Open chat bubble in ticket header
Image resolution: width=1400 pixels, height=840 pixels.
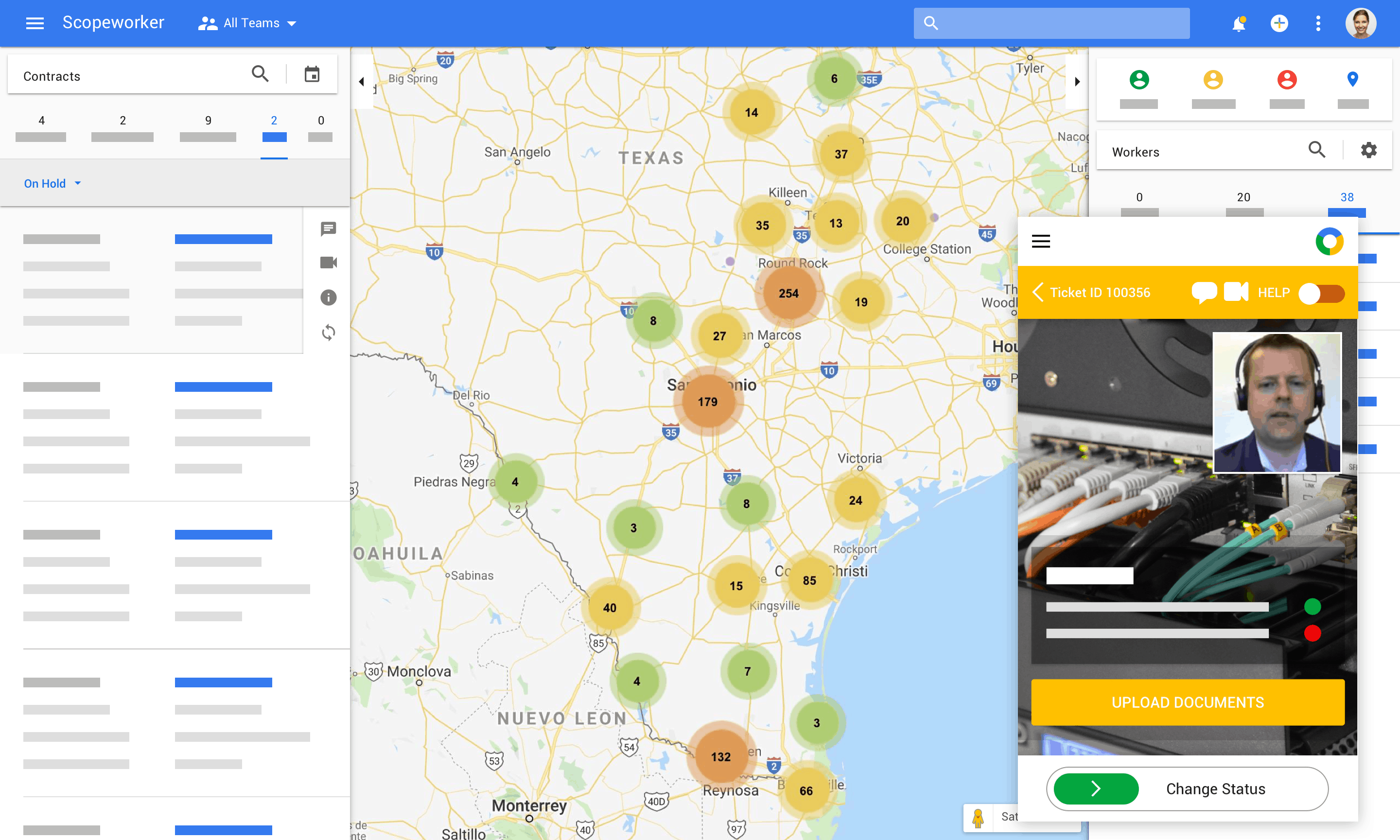tap(1204, 293)
